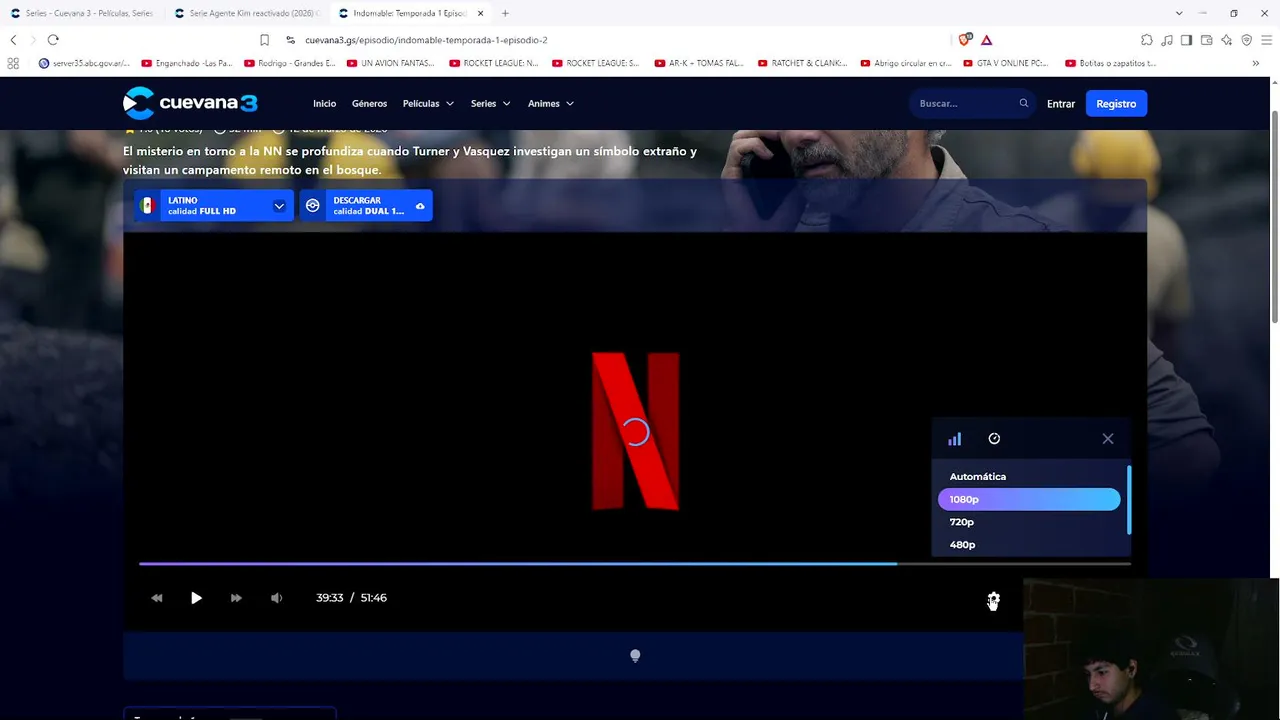Open the RATCHET & CLANK bookmark
The width and height of the screenshot is (1280, 720).
[x=802, y=63]
